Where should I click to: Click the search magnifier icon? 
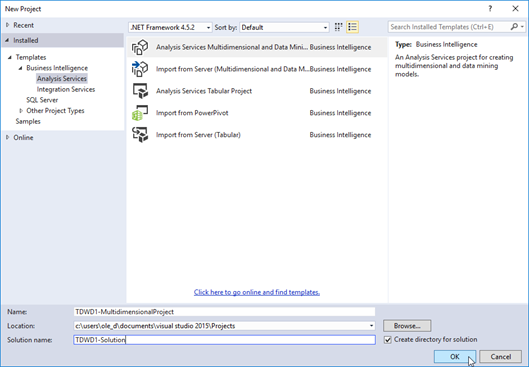coord(514,27)
